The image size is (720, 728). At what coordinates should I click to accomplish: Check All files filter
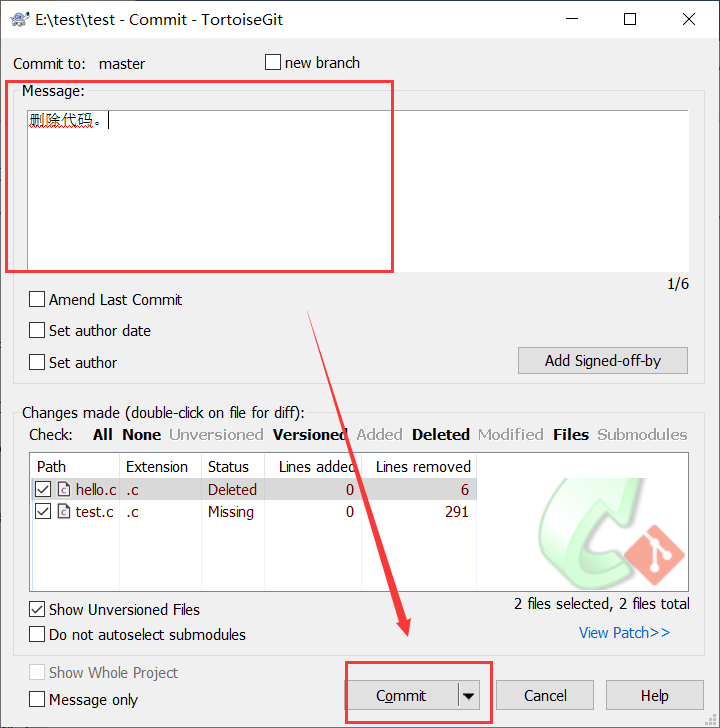coord(103,435)
